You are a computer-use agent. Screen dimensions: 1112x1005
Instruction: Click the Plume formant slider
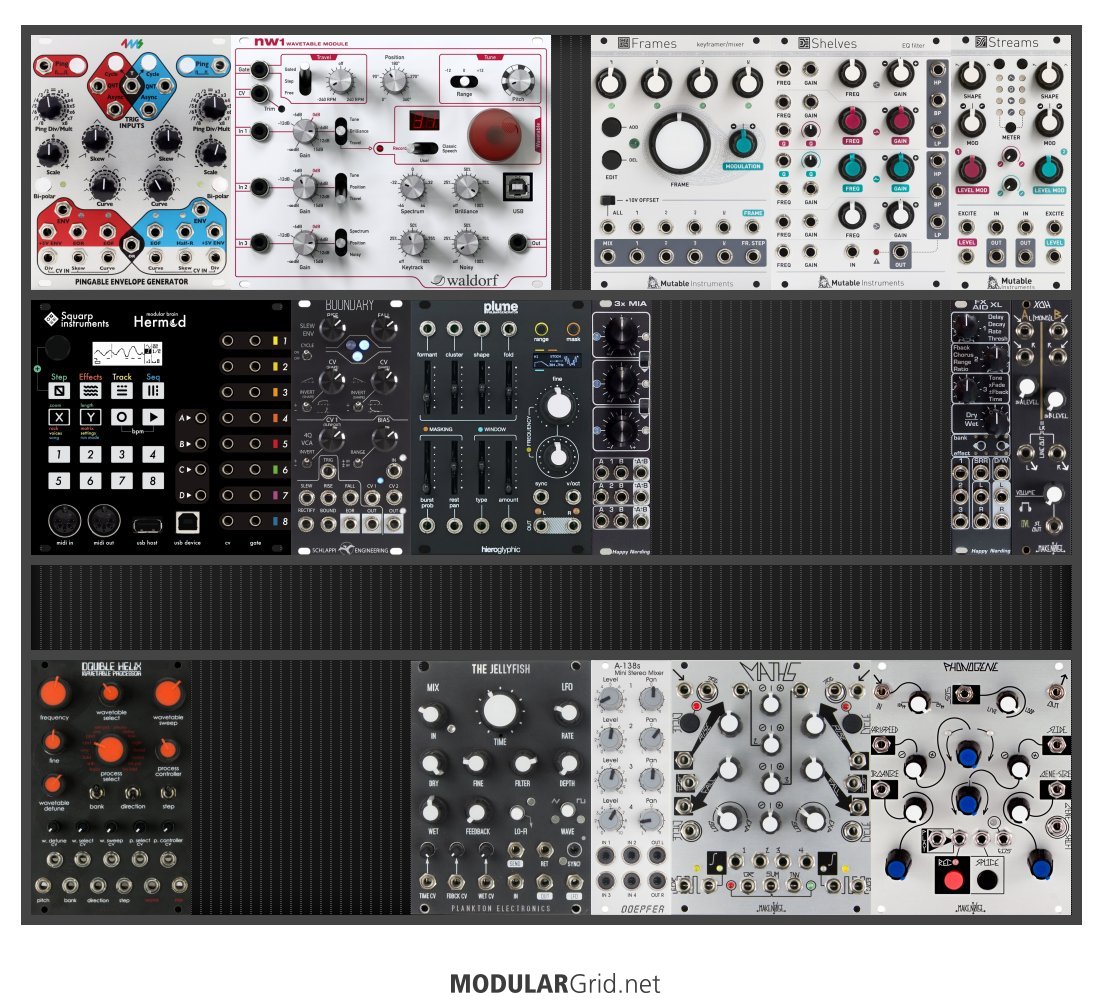coord(427,387)
